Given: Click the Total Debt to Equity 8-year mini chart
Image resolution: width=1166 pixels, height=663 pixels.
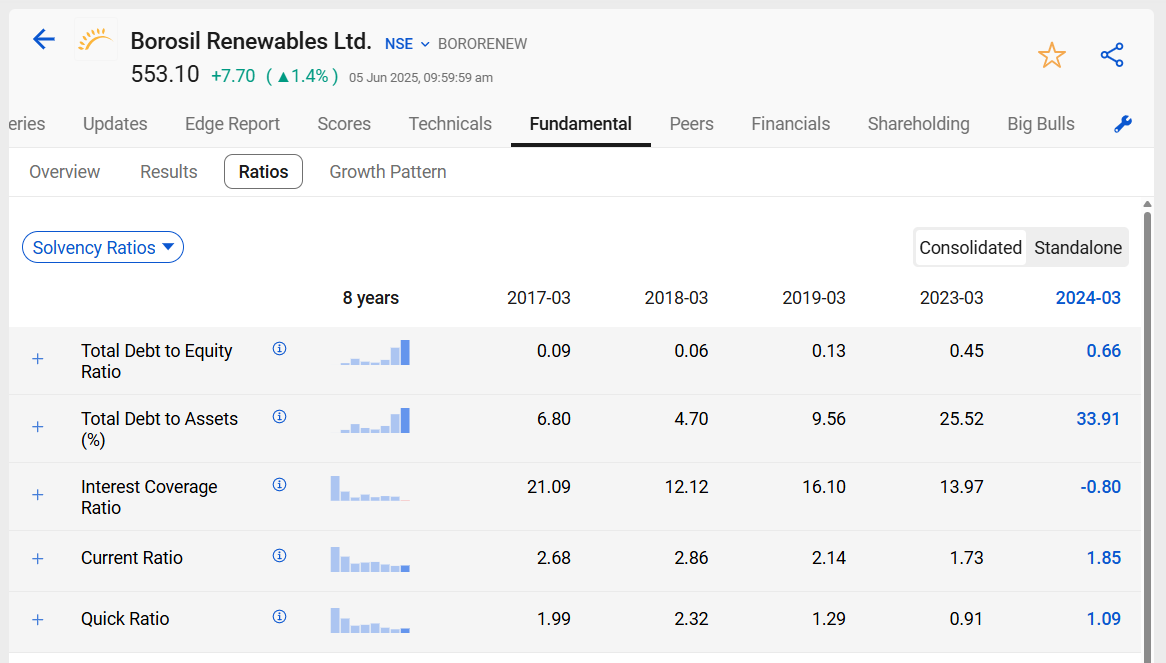Looking at the screenshot, I should tap(371, 352).
